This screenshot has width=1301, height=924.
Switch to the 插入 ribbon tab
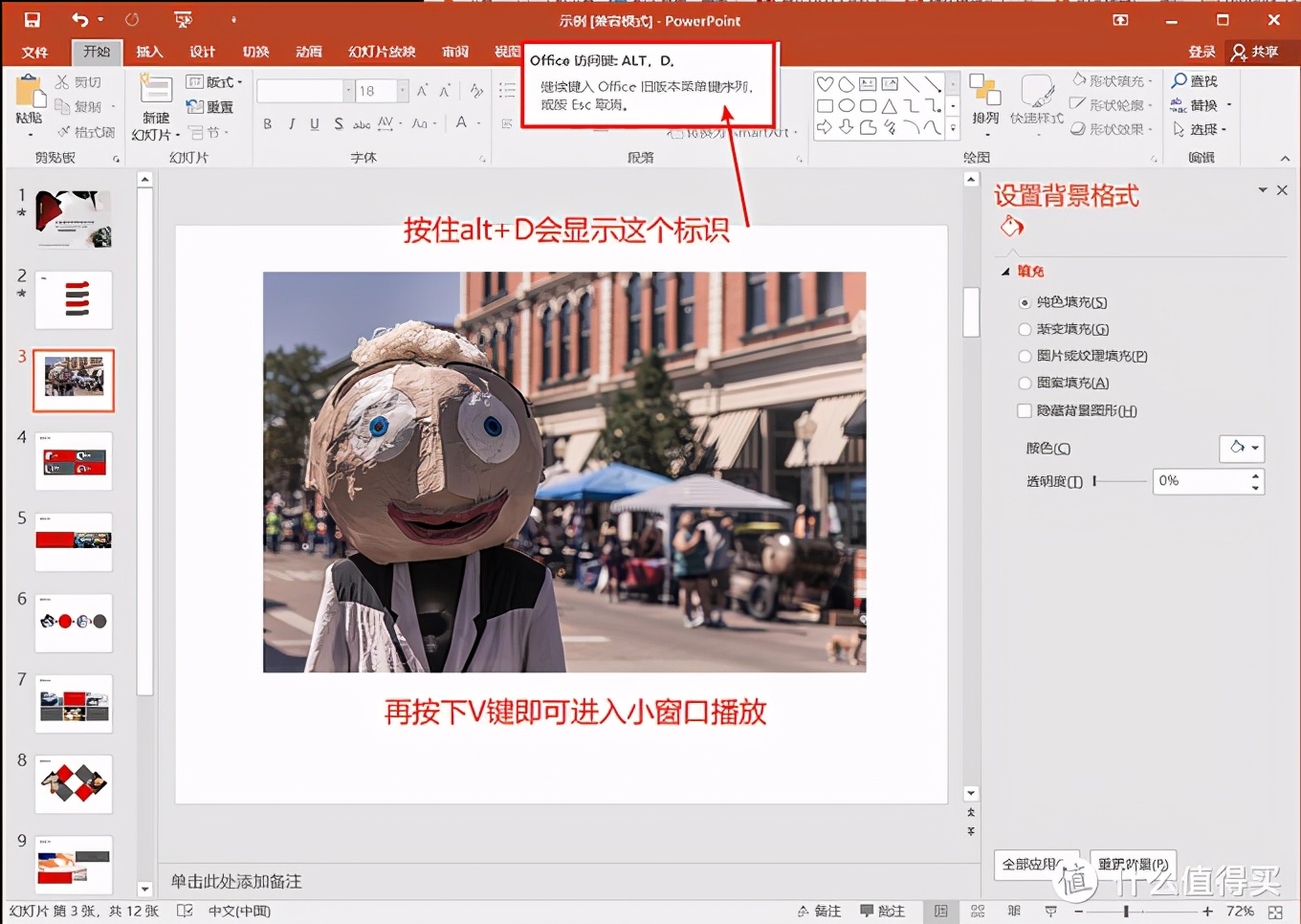coord(148,52)
